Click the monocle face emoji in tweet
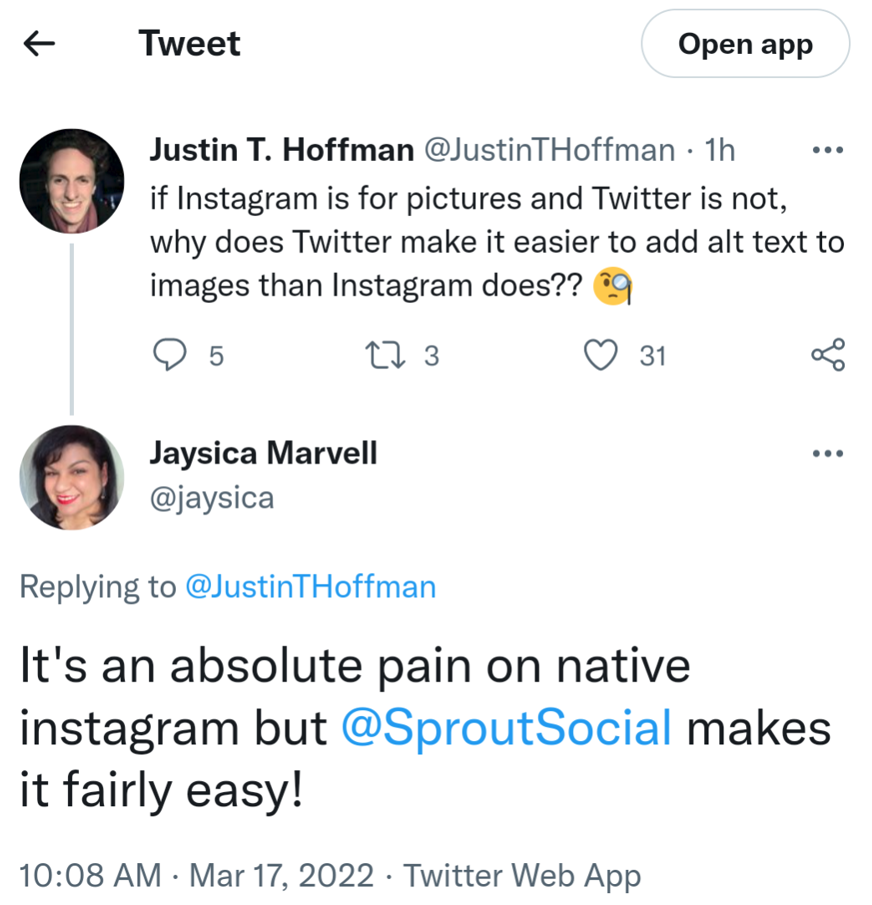This screenshot has height=905, width=872. [x=613, y=287]
